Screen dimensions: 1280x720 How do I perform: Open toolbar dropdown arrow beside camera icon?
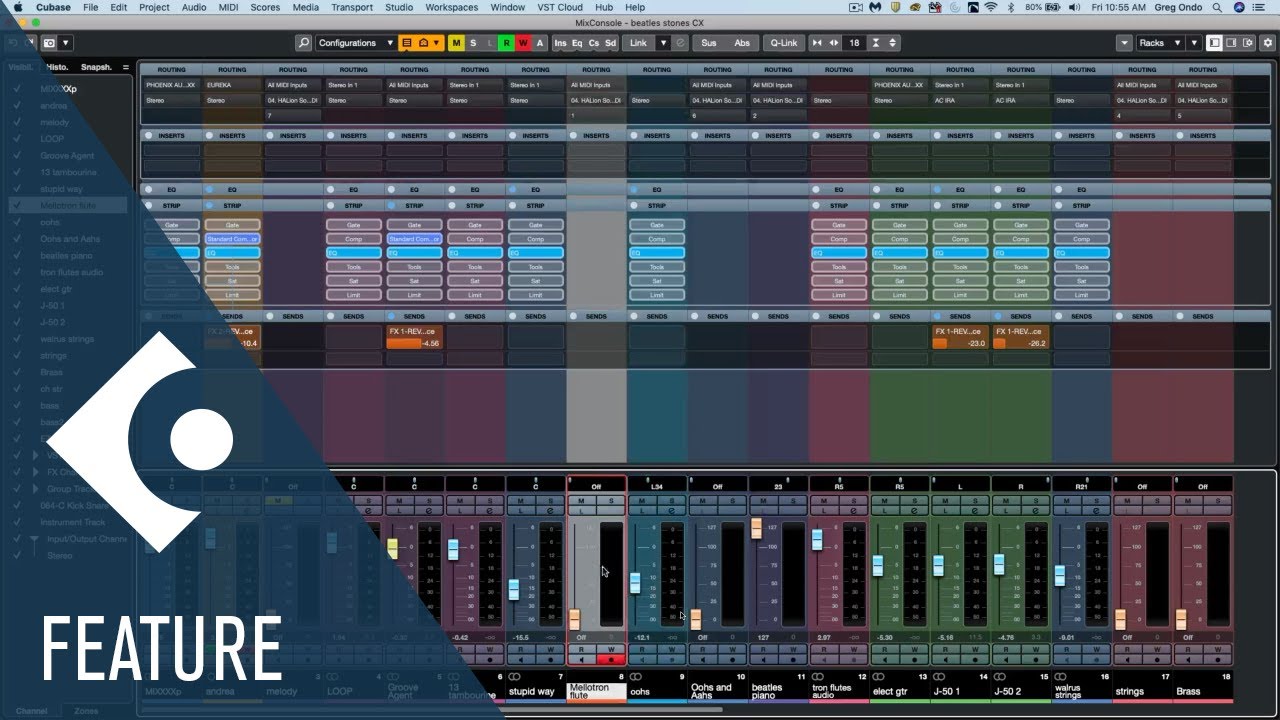[65, 43]
